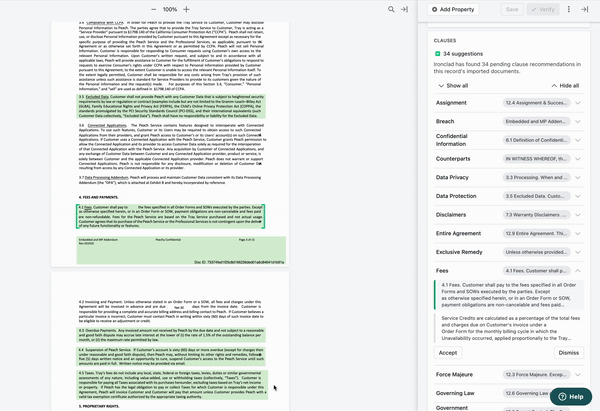The height and width of the screenshot is (411, 600).
Task: Zoom in with the plus icon
Action: pyautogui.click(x=186, y=9)
